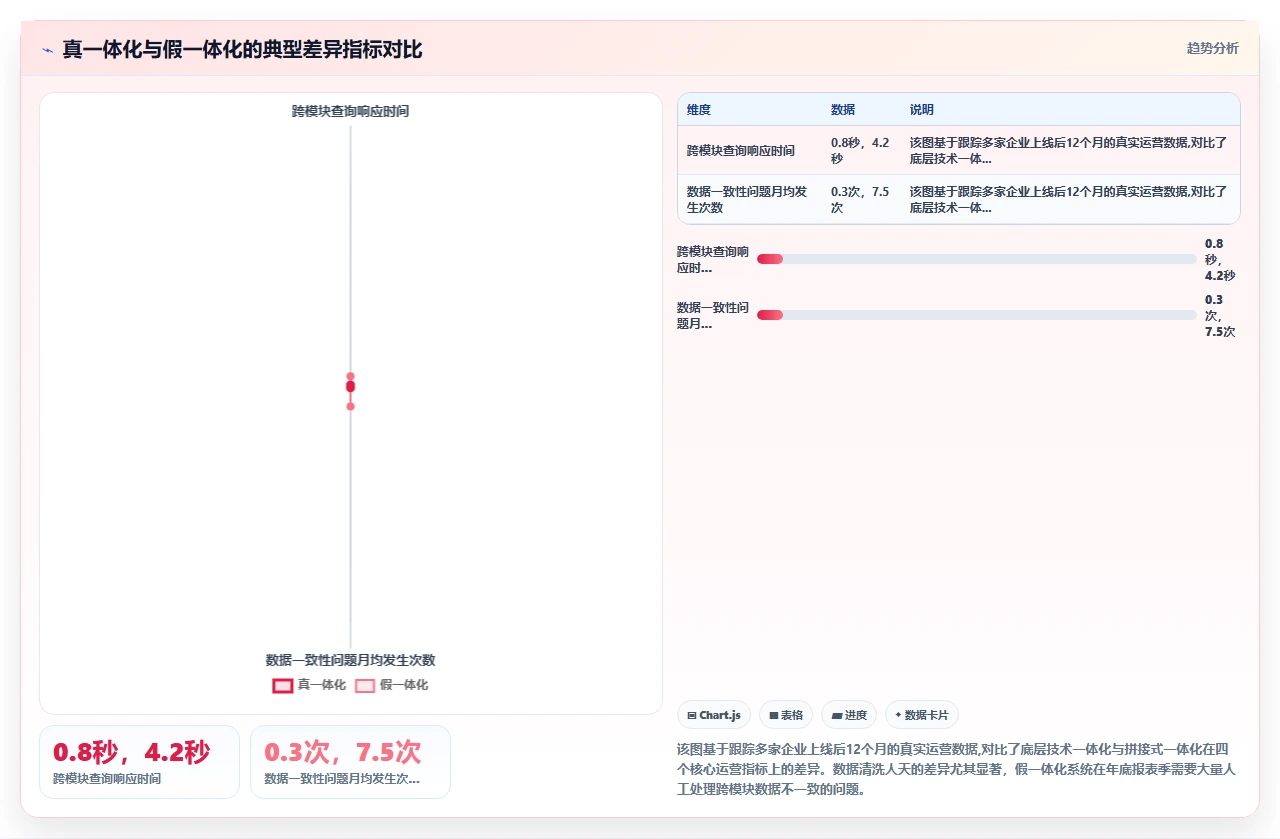Click the 数据 column header
1280x839 pixels.
coord(843,110)
